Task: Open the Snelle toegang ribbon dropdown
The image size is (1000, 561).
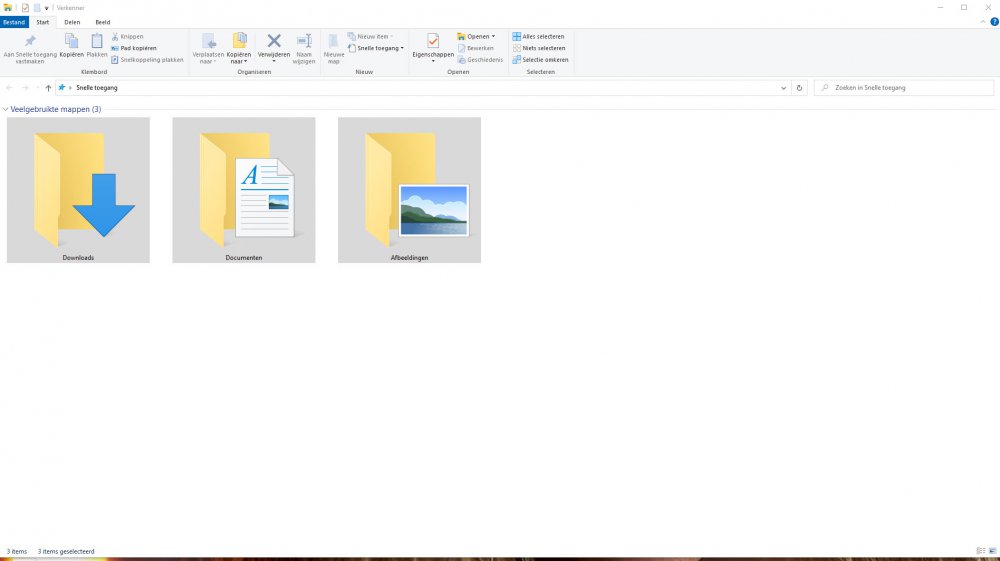Action: [x=376, y=48]
